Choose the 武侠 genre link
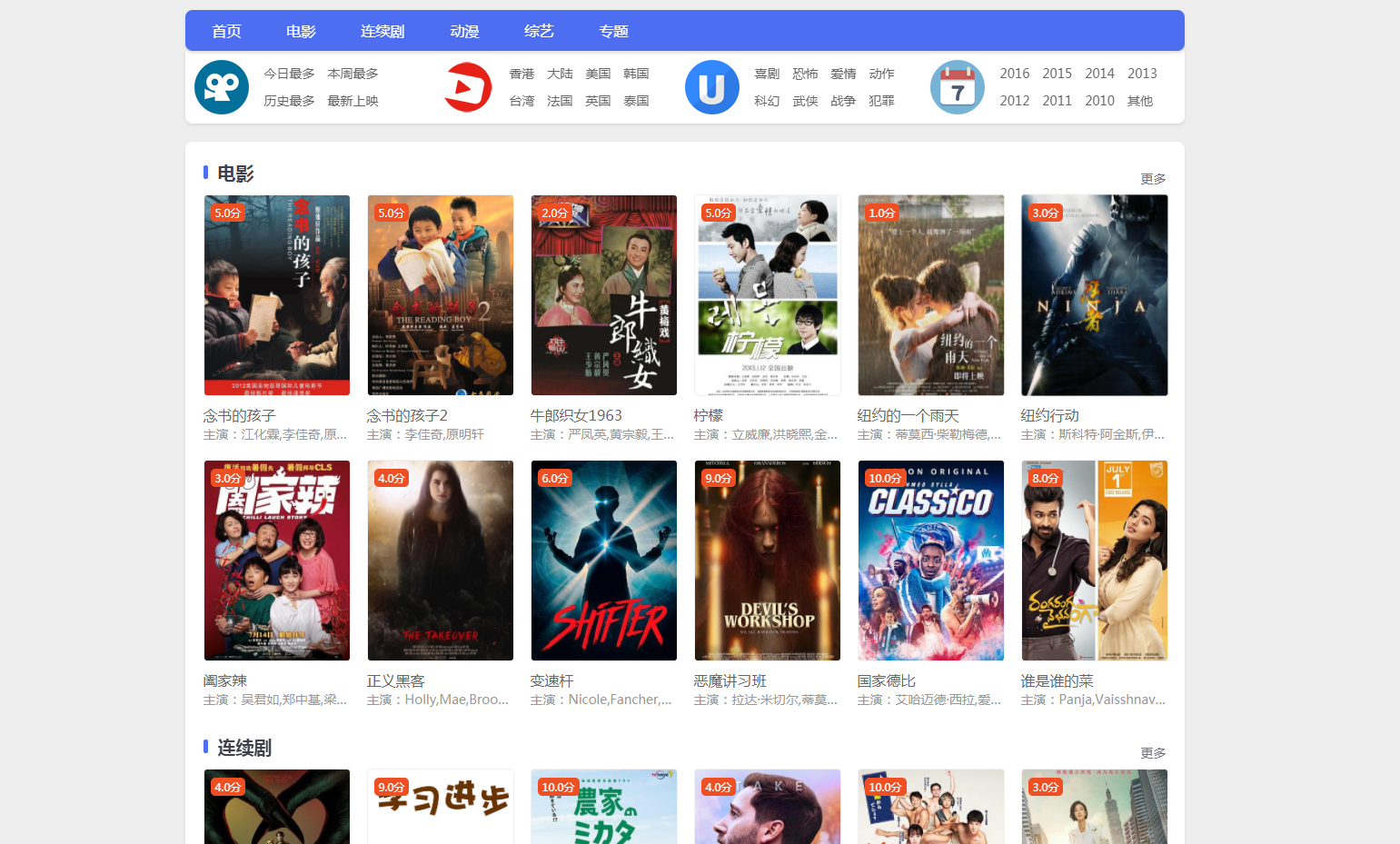 (x=805, y=101)
